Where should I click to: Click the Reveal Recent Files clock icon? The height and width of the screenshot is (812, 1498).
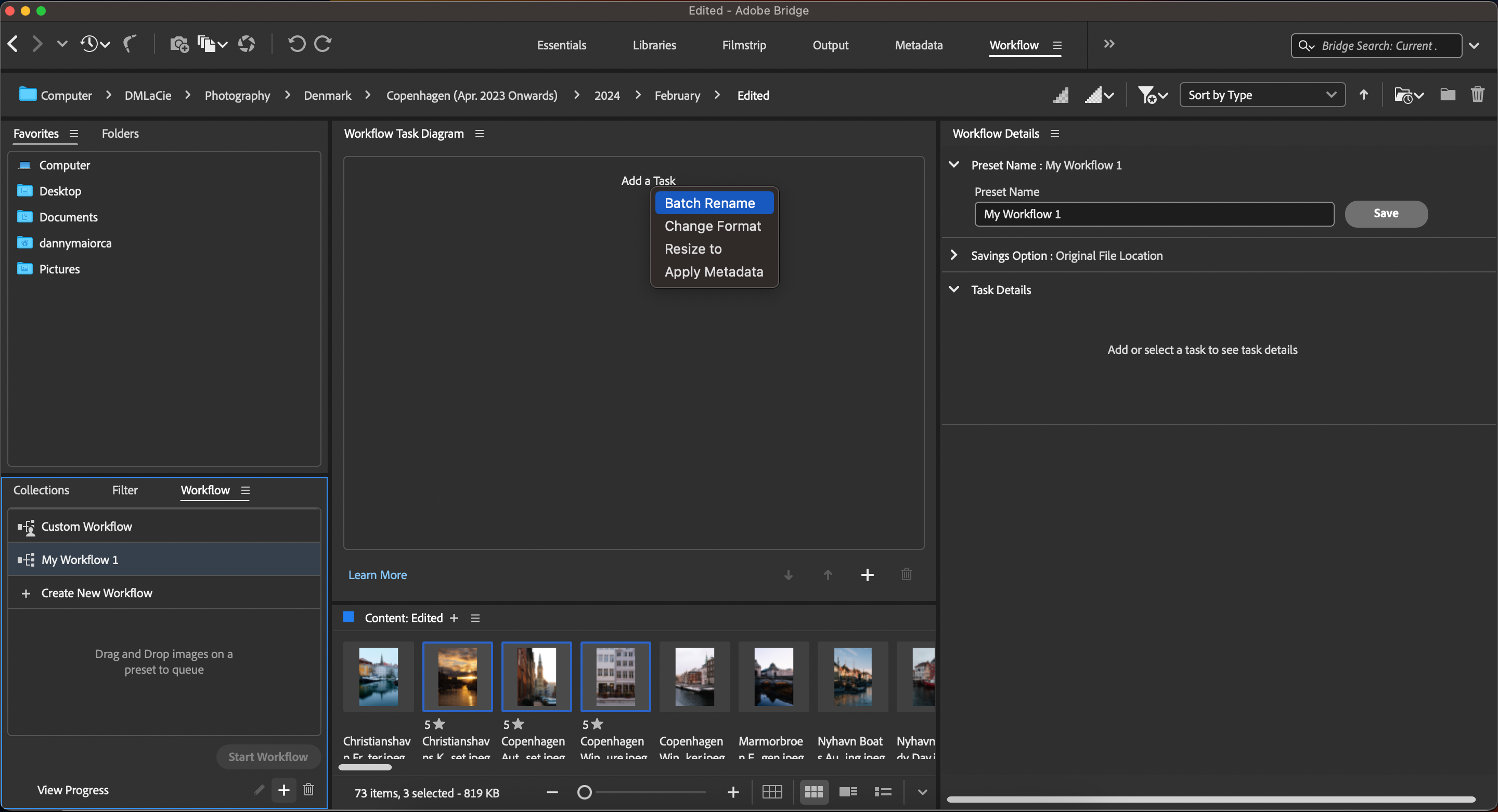(x=89, y=44)
